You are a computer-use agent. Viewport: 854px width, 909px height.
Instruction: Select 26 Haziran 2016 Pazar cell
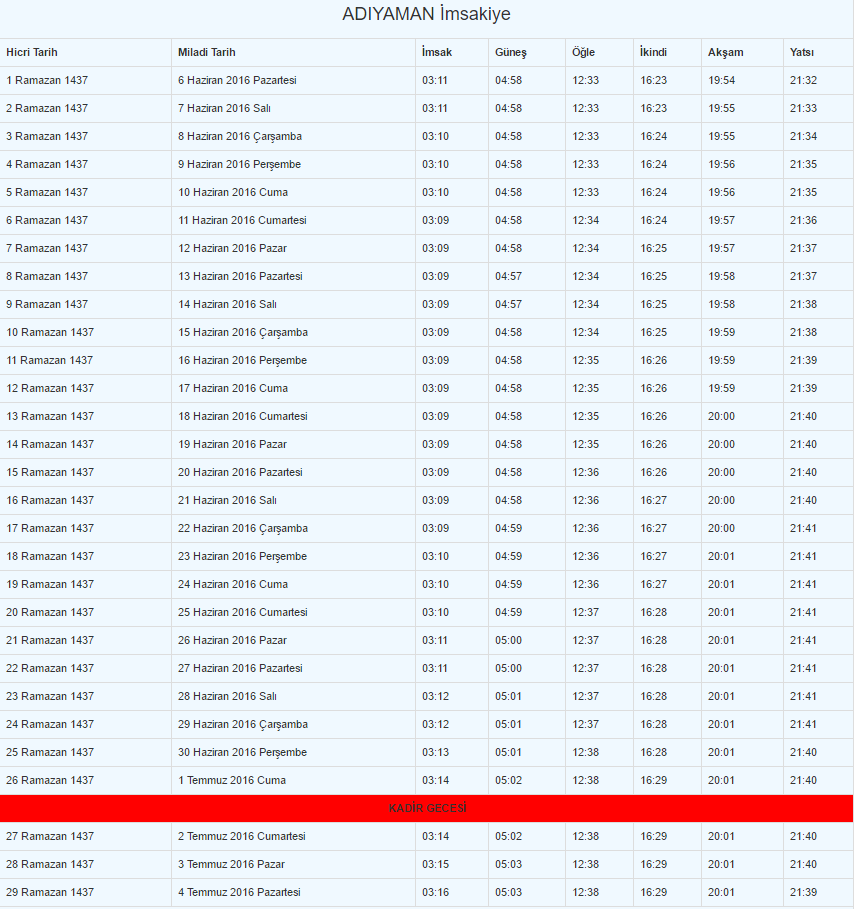232,641
